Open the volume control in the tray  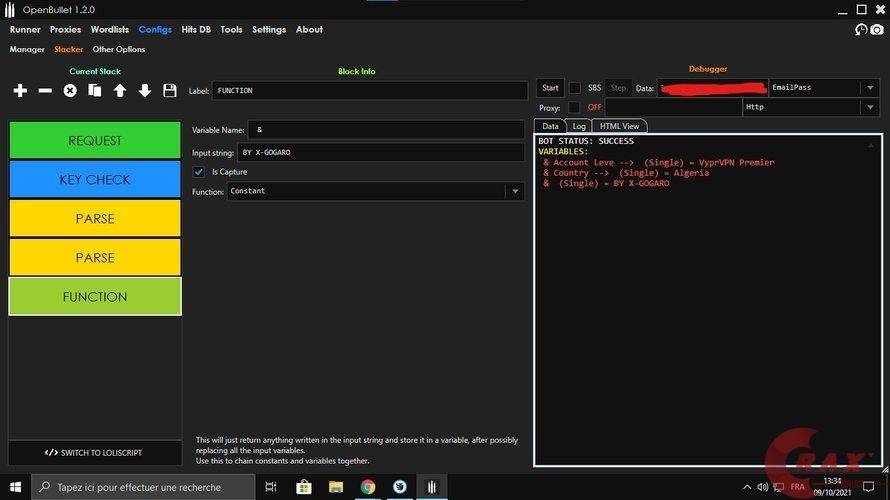click(x=762, y=487)
